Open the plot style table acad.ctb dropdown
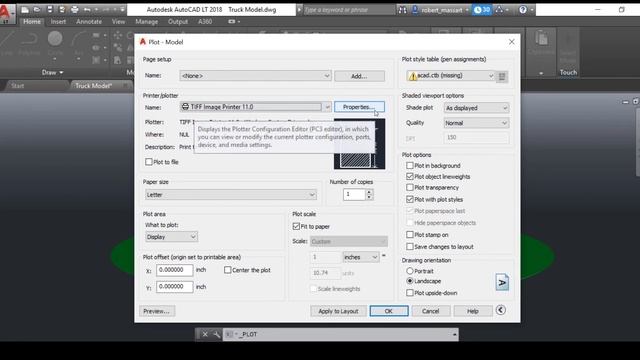The height and width of the screenshot is (360, 640). point(451,76)
